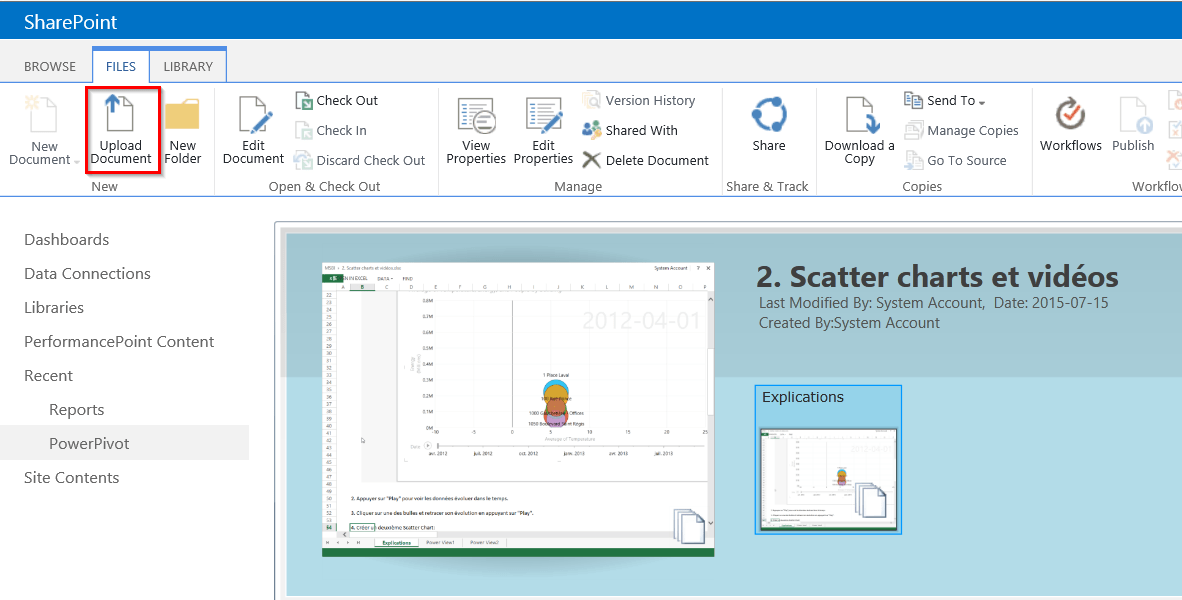
Task: Click the Upload Document icon
Action: click(121, 115)
